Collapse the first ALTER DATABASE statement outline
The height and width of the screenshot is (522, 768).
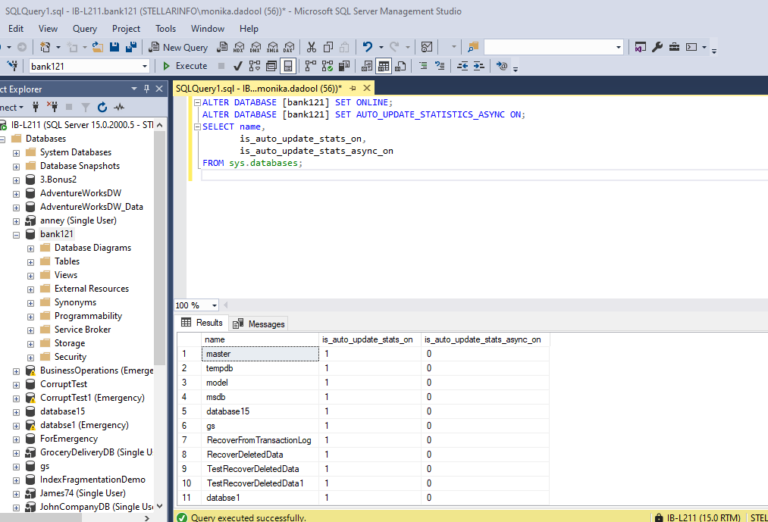coord(197,102)
